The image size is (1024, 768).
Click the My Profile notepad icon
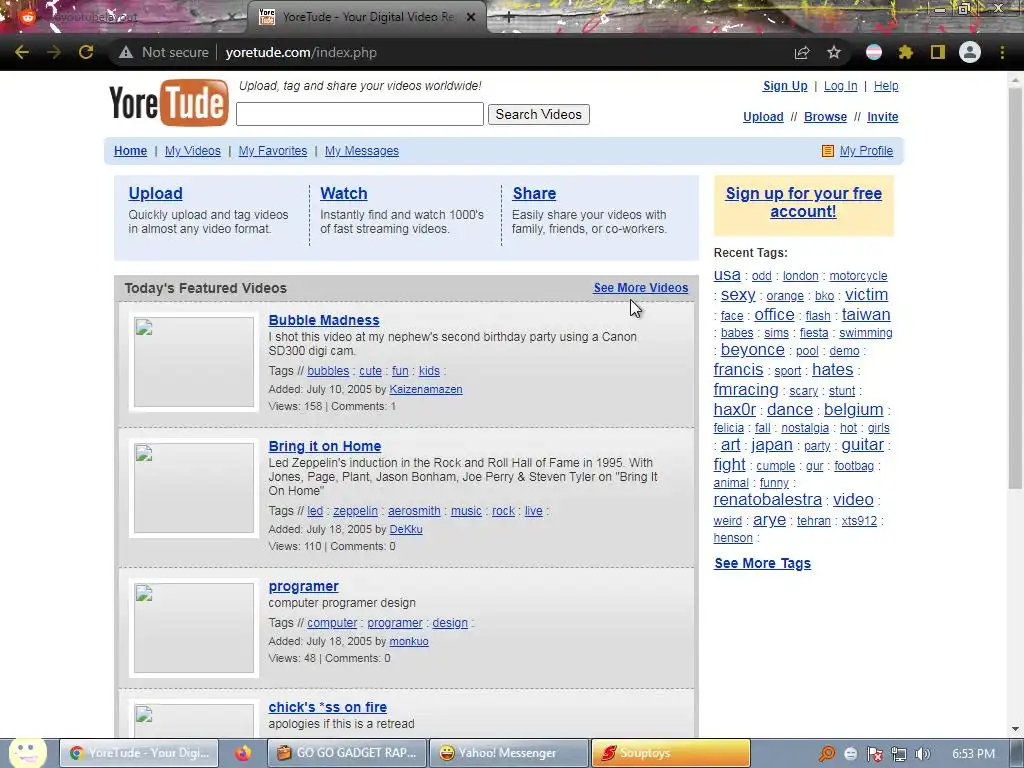pyautogui.click(x=827, y=151)
